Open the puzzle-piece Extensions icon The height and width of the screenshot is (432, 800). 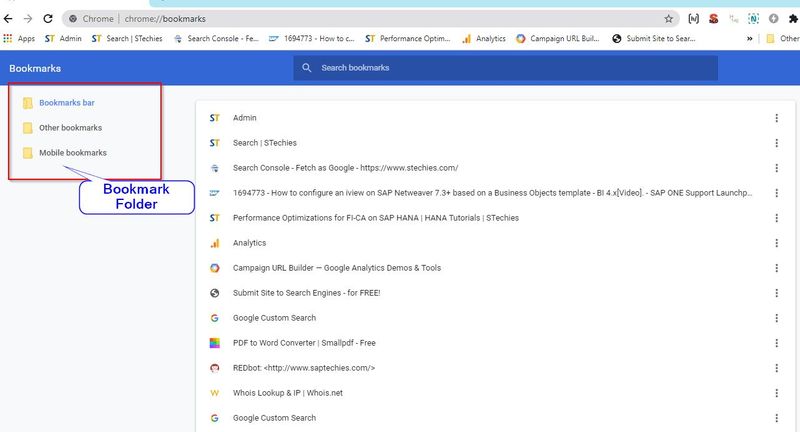tap(792, 19)
